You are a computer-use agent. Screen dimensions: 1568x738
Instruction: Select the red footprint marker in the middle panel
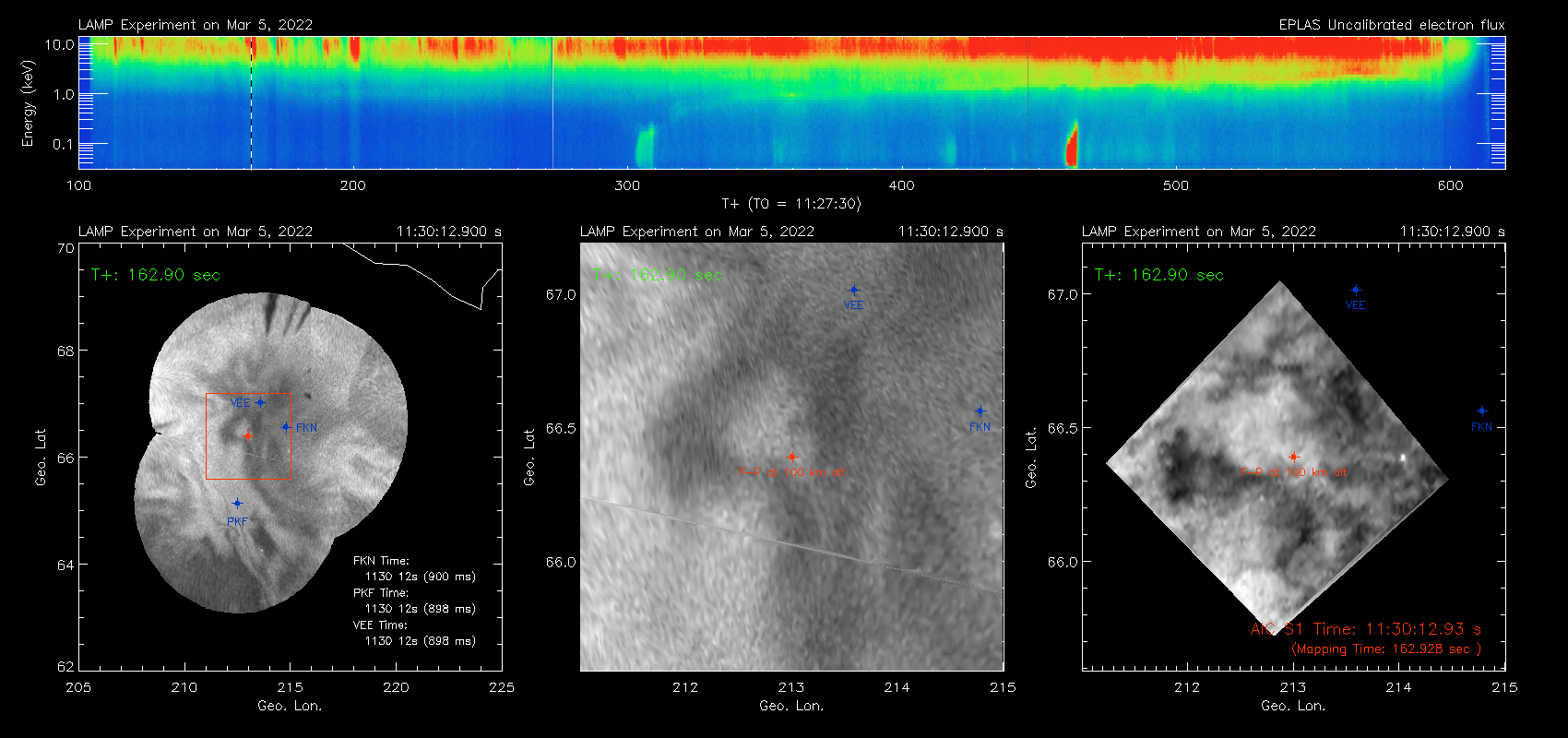click(x=791, y=457)
